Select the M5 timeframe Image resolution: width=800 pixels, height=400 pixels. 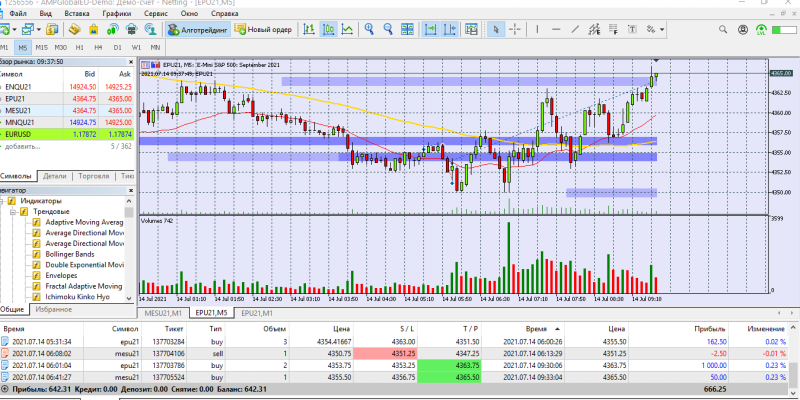point(22,47)
